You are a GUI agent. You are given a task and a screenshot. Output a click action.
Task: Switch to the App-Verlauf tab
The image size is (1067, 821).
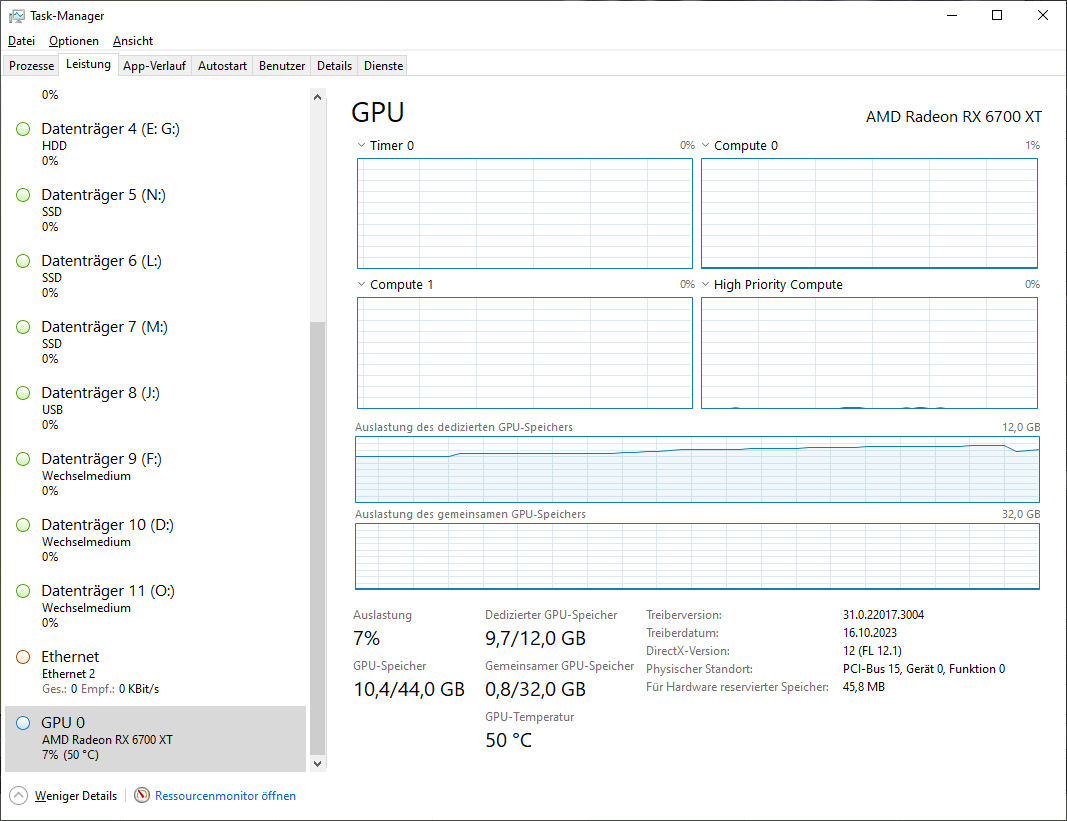pyautogui.click(x=154, y=66)
